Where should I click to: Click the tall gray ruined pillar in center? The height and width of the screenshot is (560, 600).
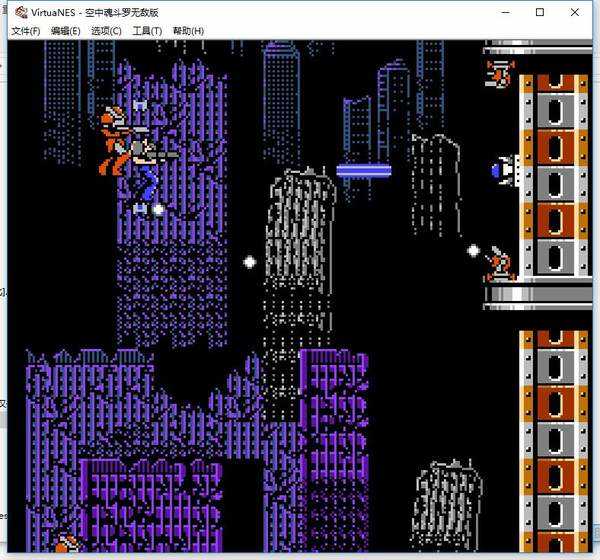(x=298, y=250)
